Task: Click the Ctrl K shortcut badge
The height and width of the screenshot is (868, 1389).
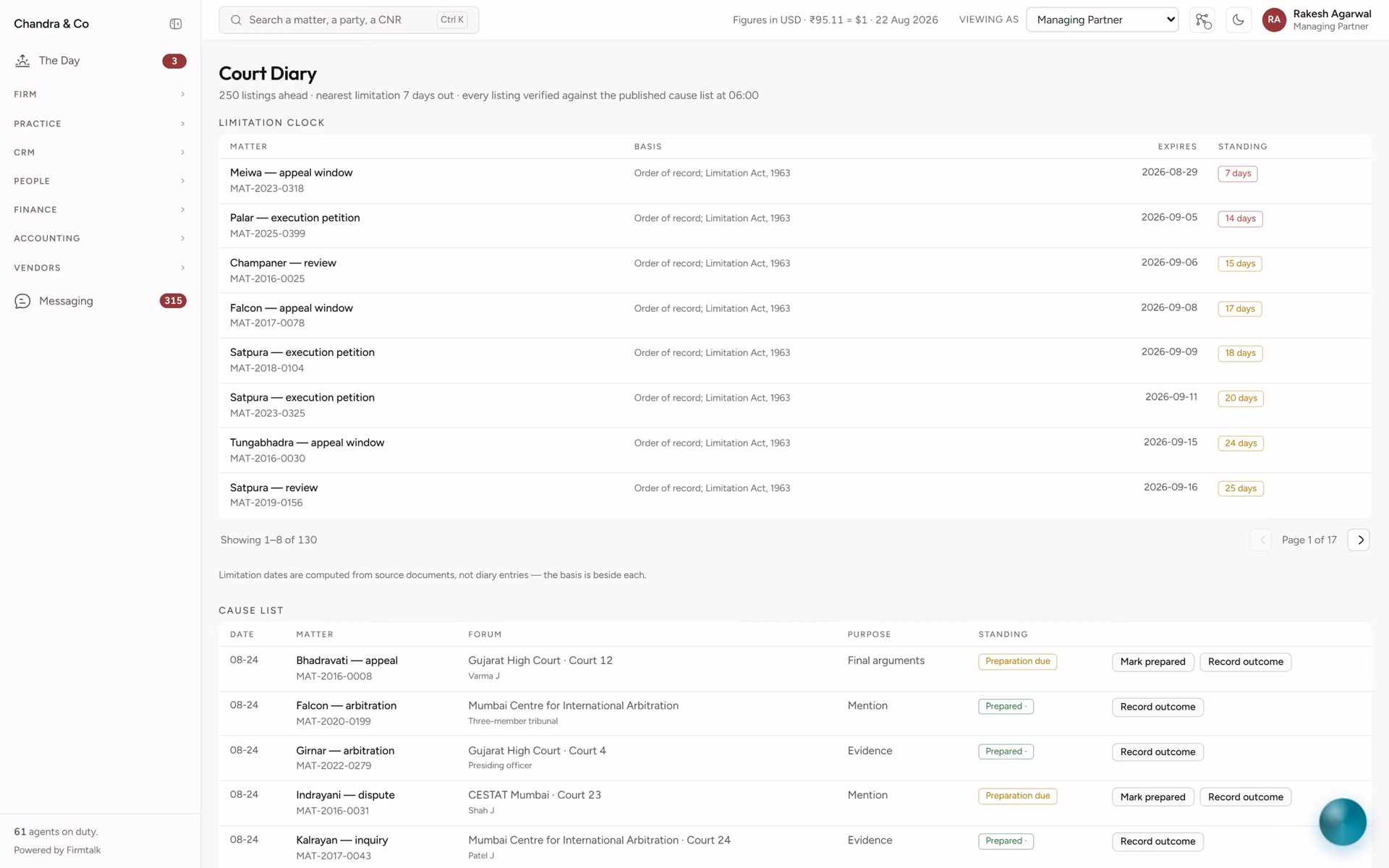Action: click(452, 20)
